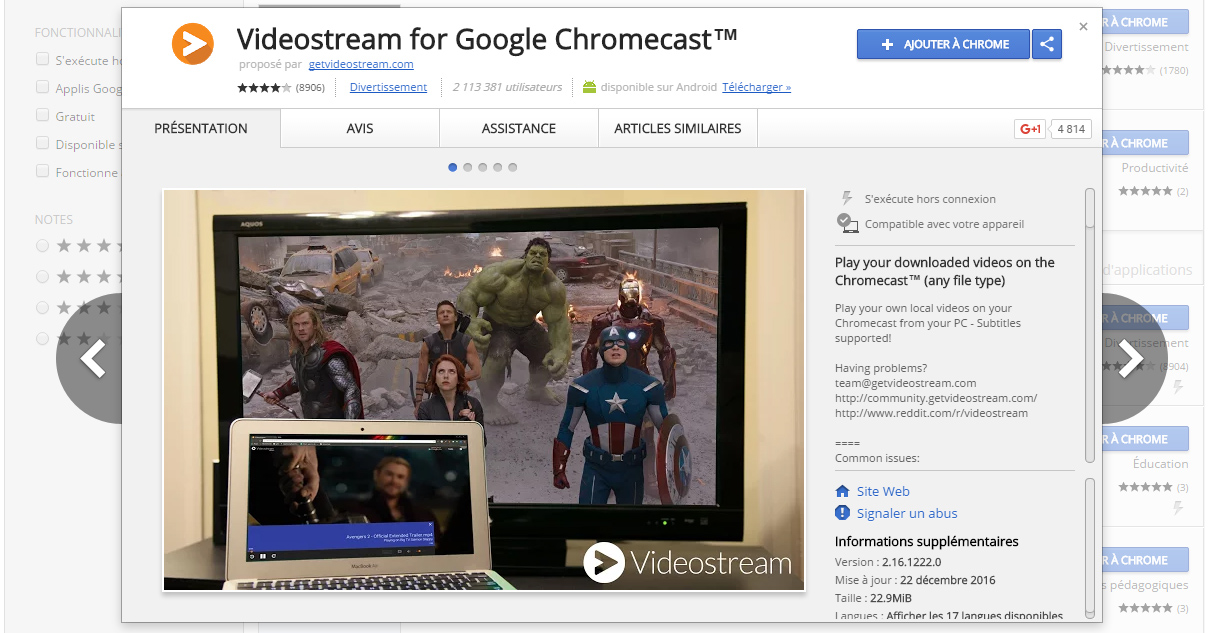Switch to the ASSISTANCE tab

tap(519, 128)
